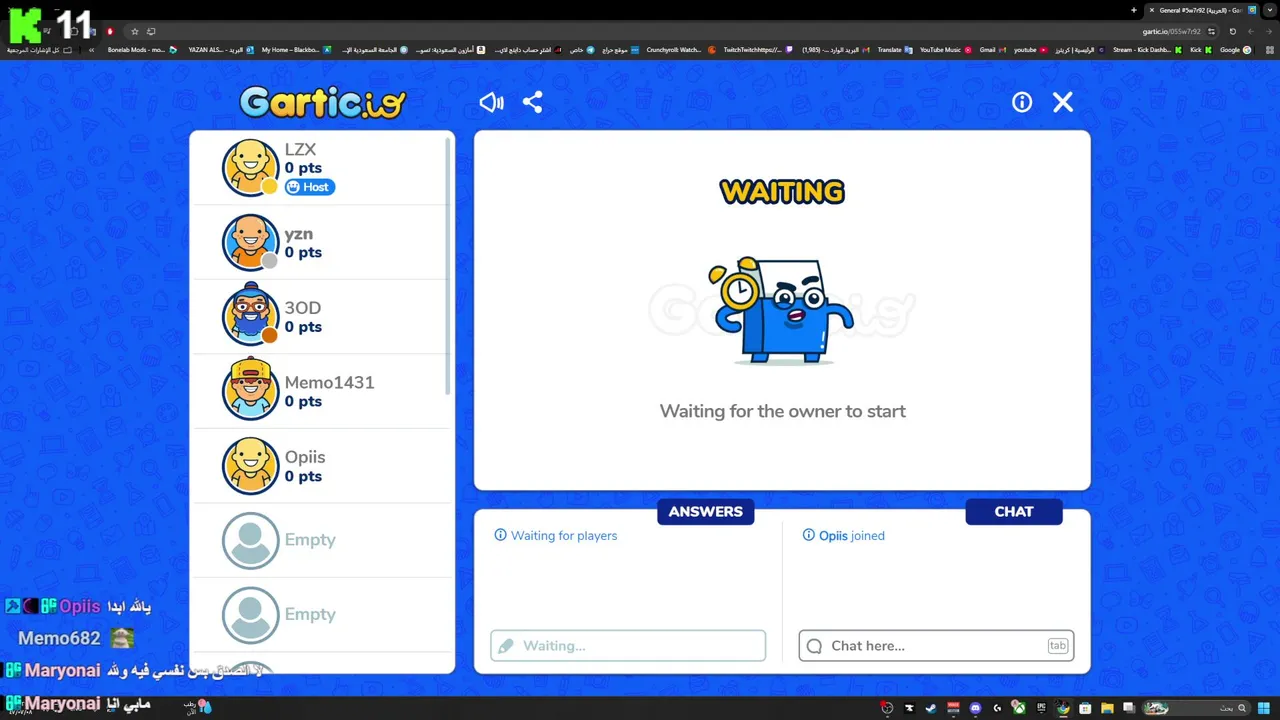Open Task View from taskbar

point(1129,708)
